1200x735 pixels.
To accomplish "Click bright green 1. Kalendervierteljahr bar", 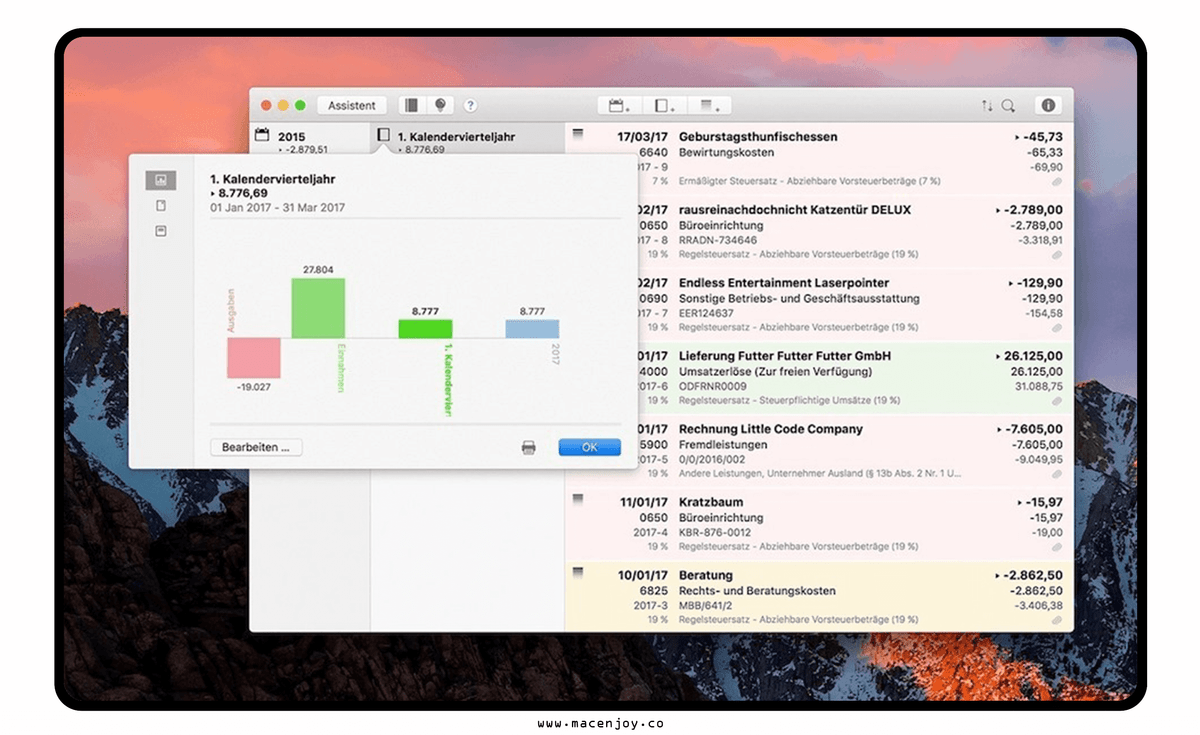I will click(425, 329).
